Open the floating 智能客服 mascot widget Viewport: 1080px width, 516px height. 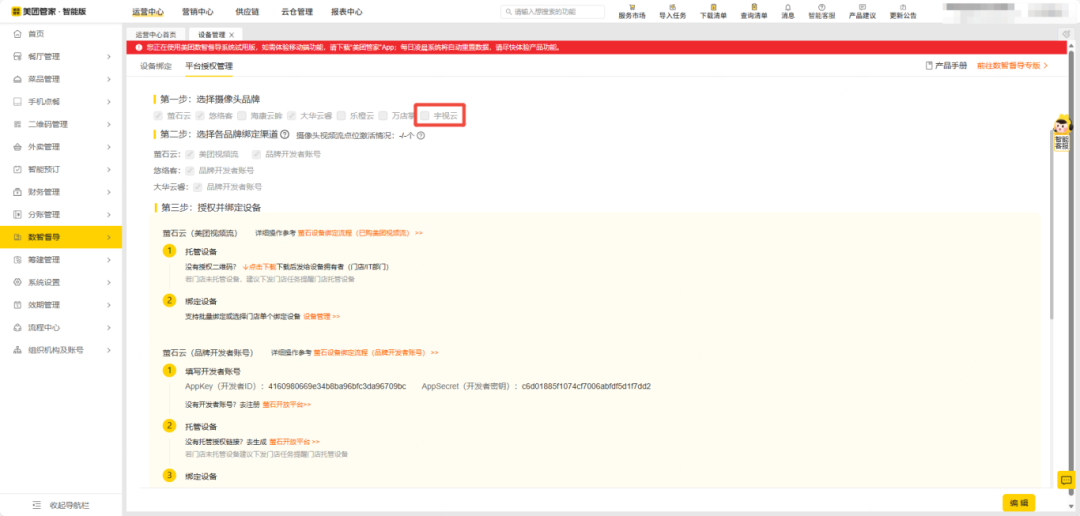(x=1061, y=133)
